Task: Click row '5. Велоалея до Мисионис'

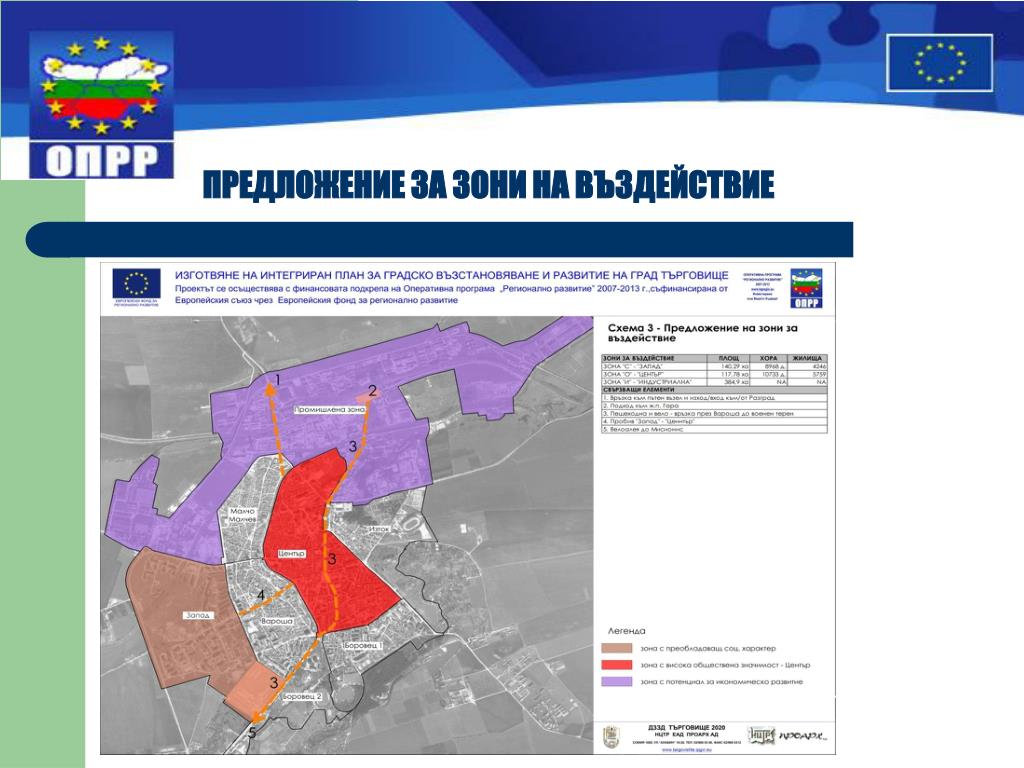Action: point(714,429)
